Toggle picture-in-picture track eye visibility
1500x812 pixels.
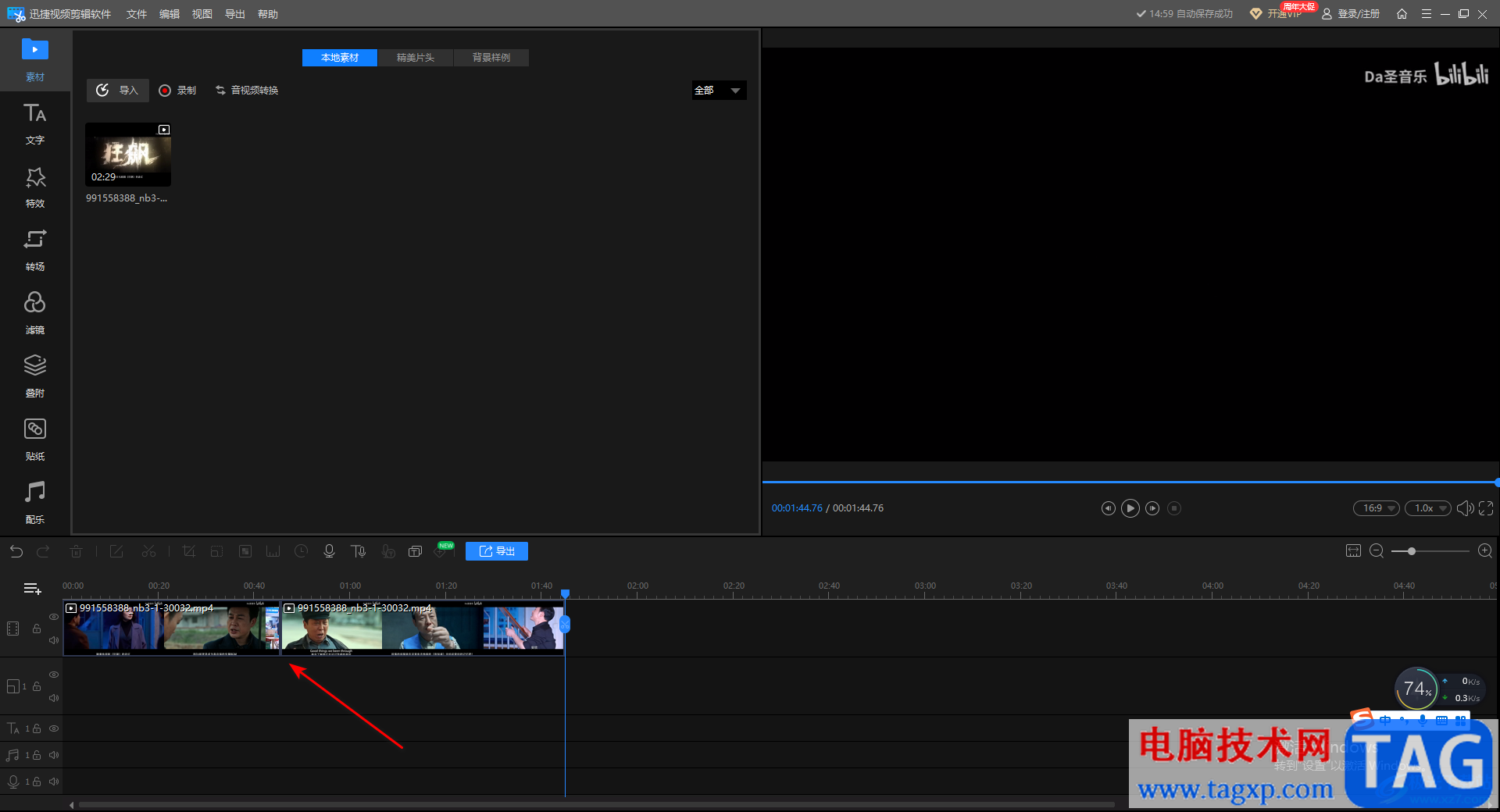[x=54, y=675]
